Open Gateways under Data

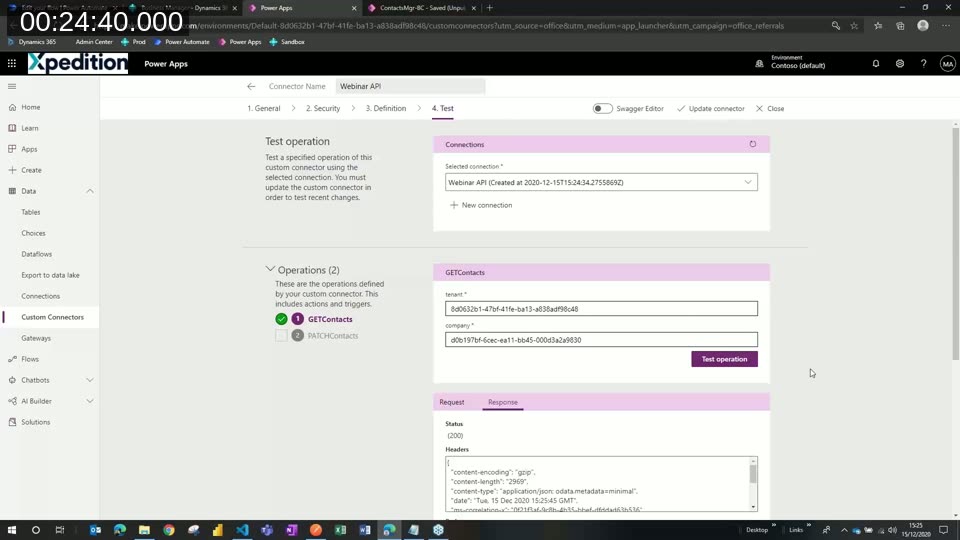coord(36,338)
